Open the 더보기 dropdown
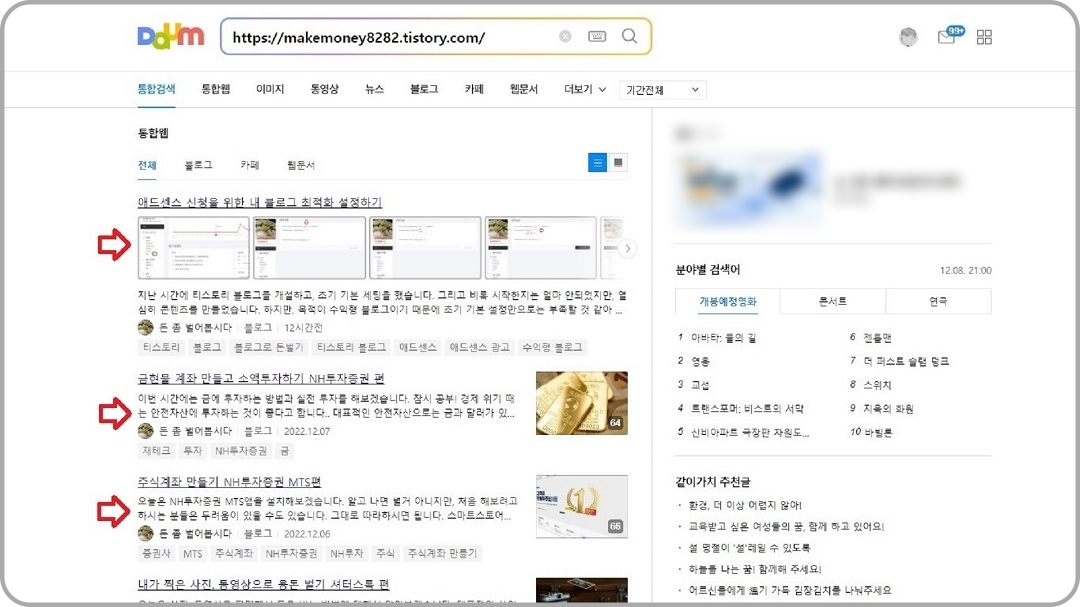Viewport: 1080px width, 607px height. 580,88
